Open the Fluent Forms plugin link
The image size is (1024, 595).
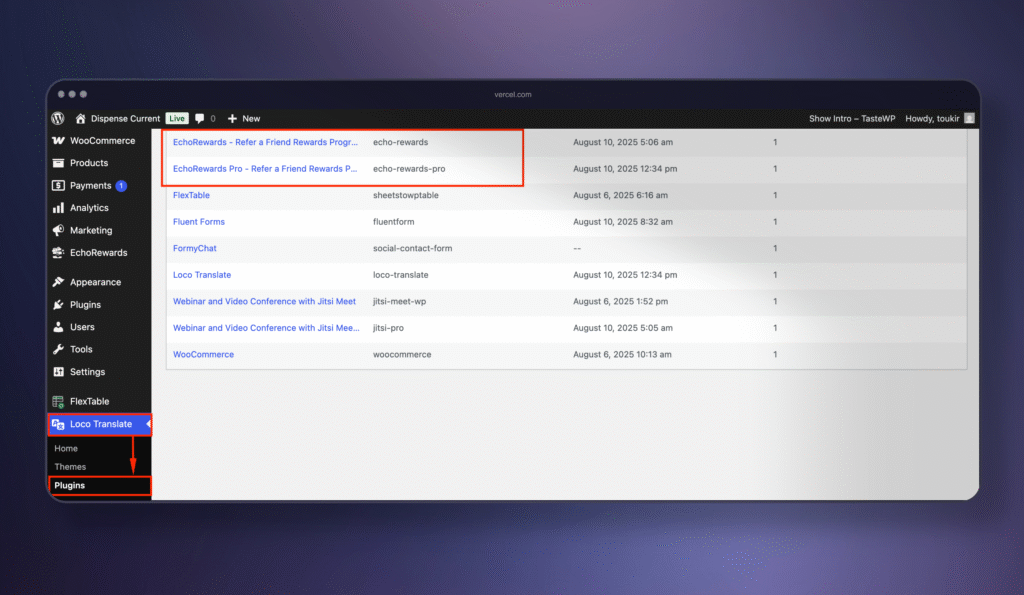click(x=199, y=221)
